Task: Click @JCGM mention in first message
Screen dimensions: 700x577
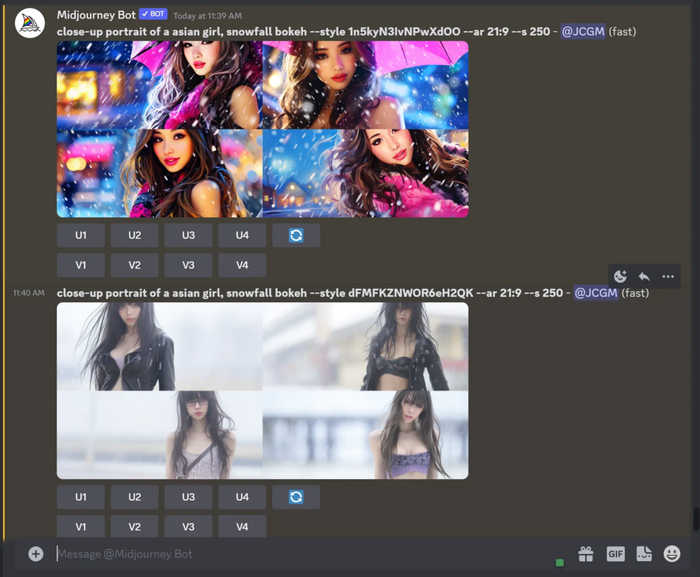Action: tap(583, 32)
